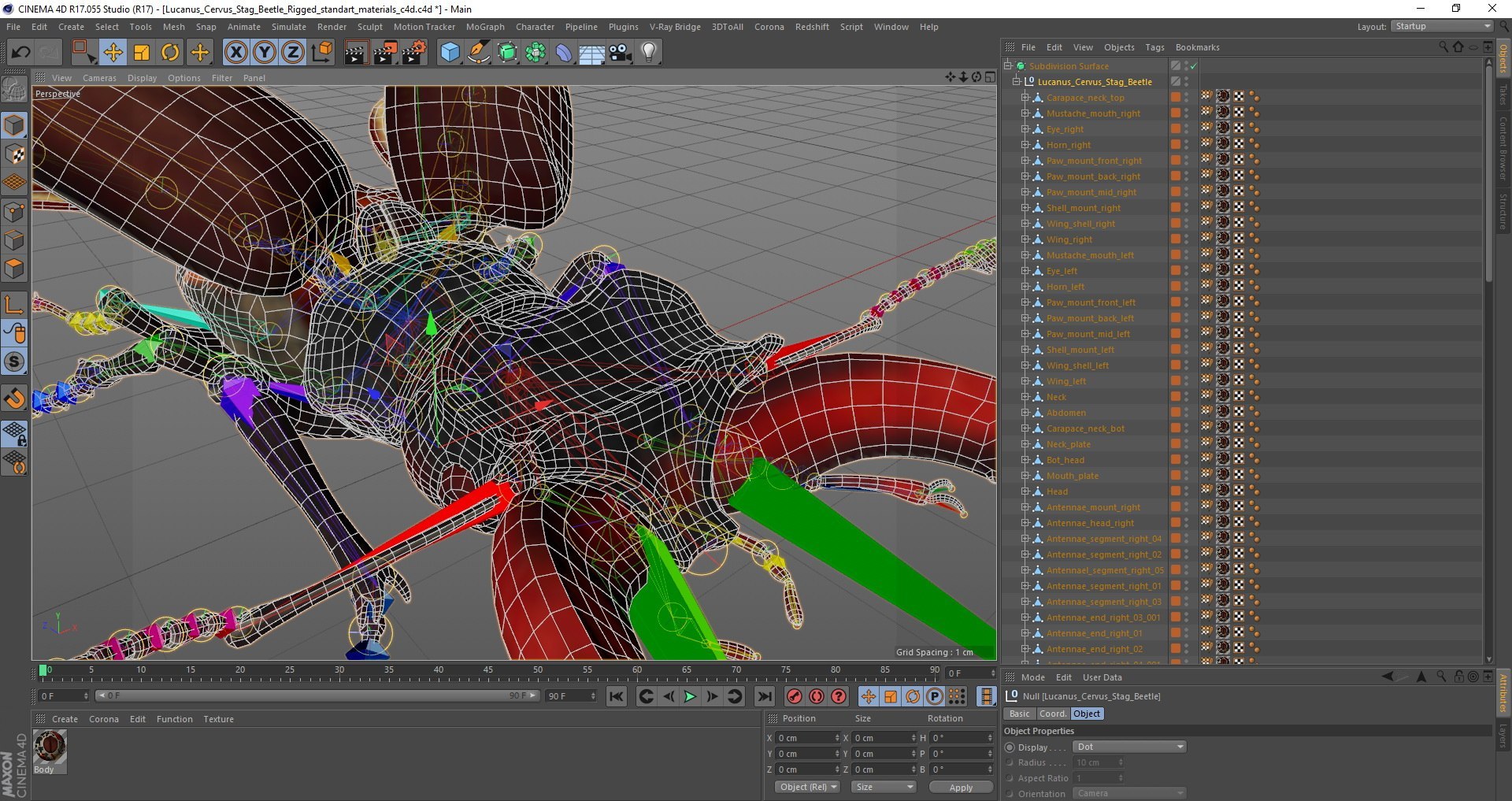Click the Apply button
The width and height of the screenshot is (1512, 801).
tap(961, 788)
